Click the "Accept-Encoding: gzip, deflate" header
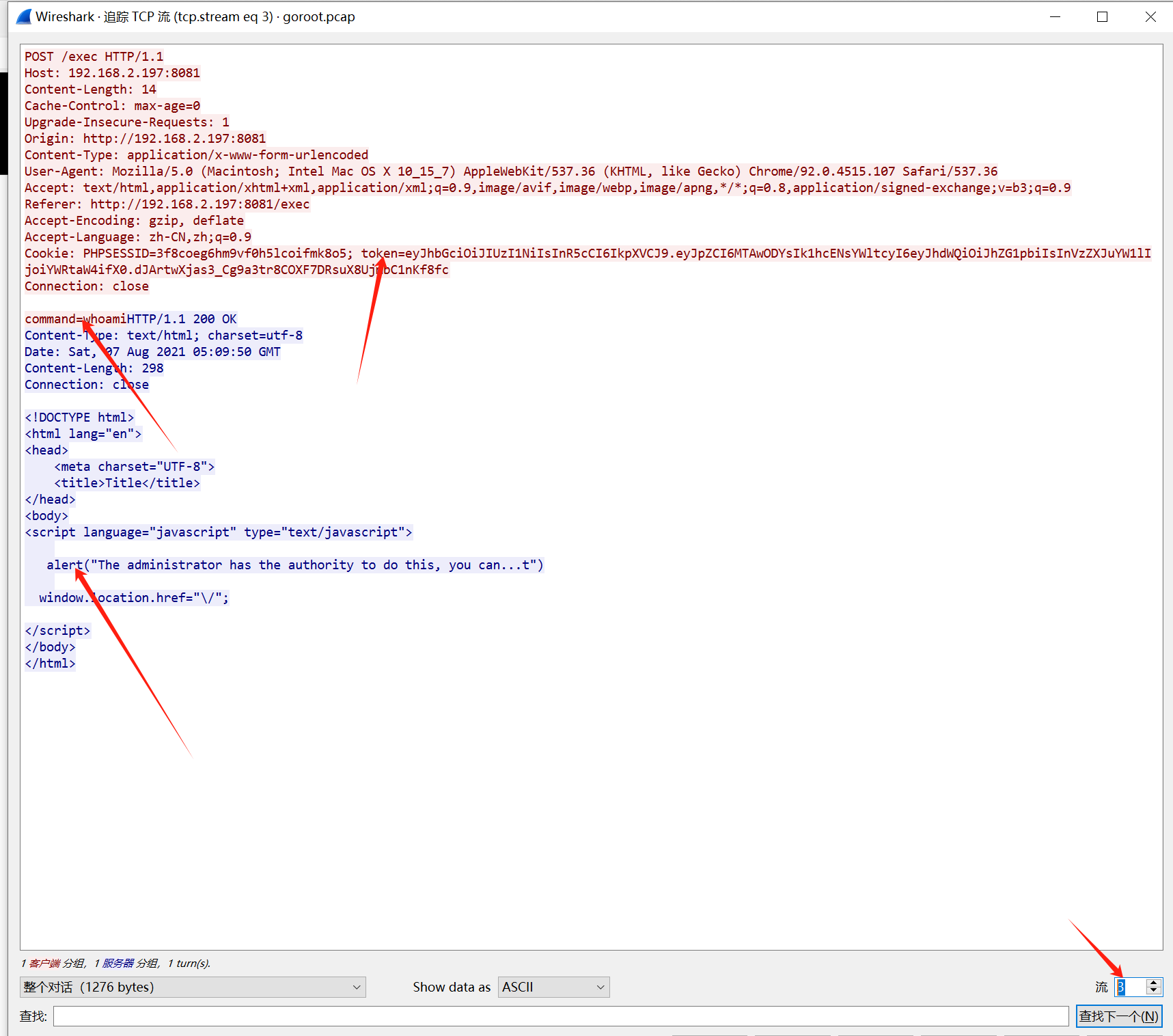Screen dimensions: 1173x1036 click(135, 221)
